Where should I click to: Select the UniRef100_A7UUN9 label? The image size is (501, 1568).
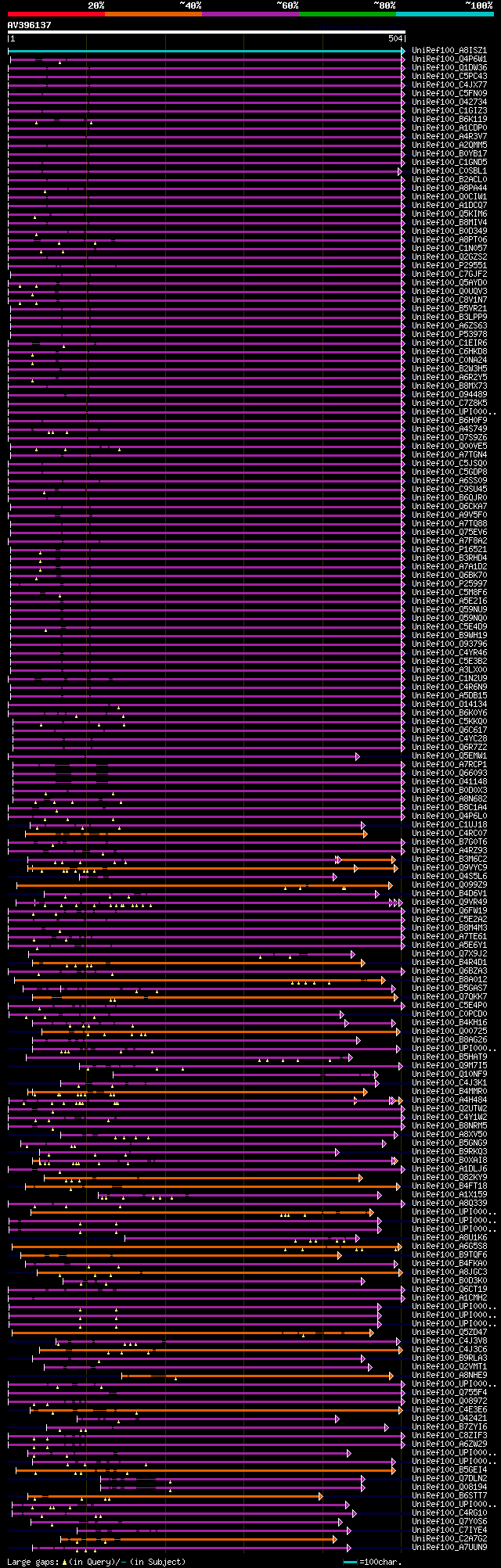point(449,1548)
